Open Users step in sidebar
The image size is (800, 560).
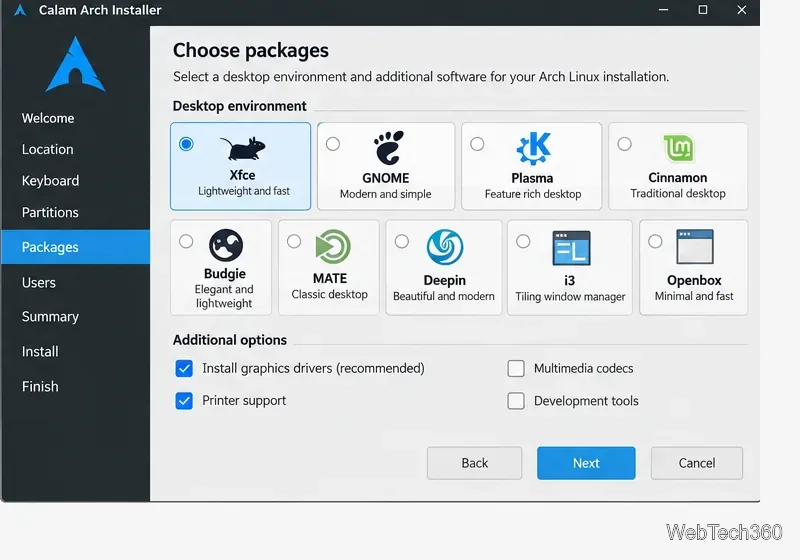click(39, 283)
